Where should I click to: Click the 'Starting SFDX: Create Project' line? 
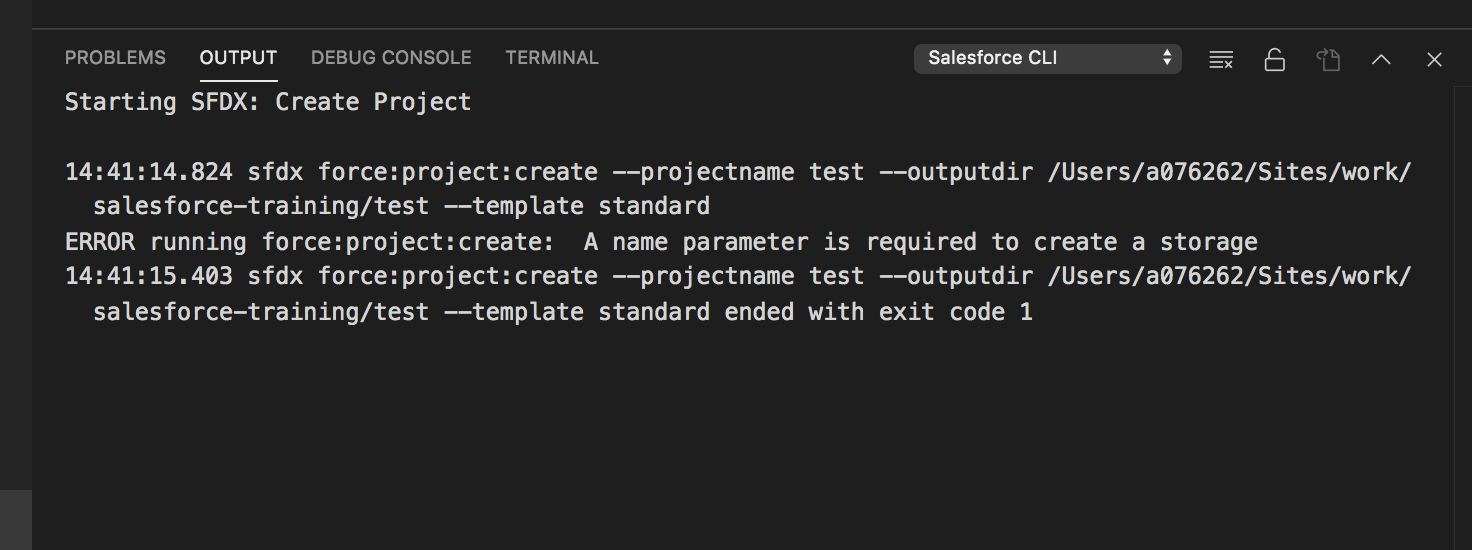tap(267, 102)
